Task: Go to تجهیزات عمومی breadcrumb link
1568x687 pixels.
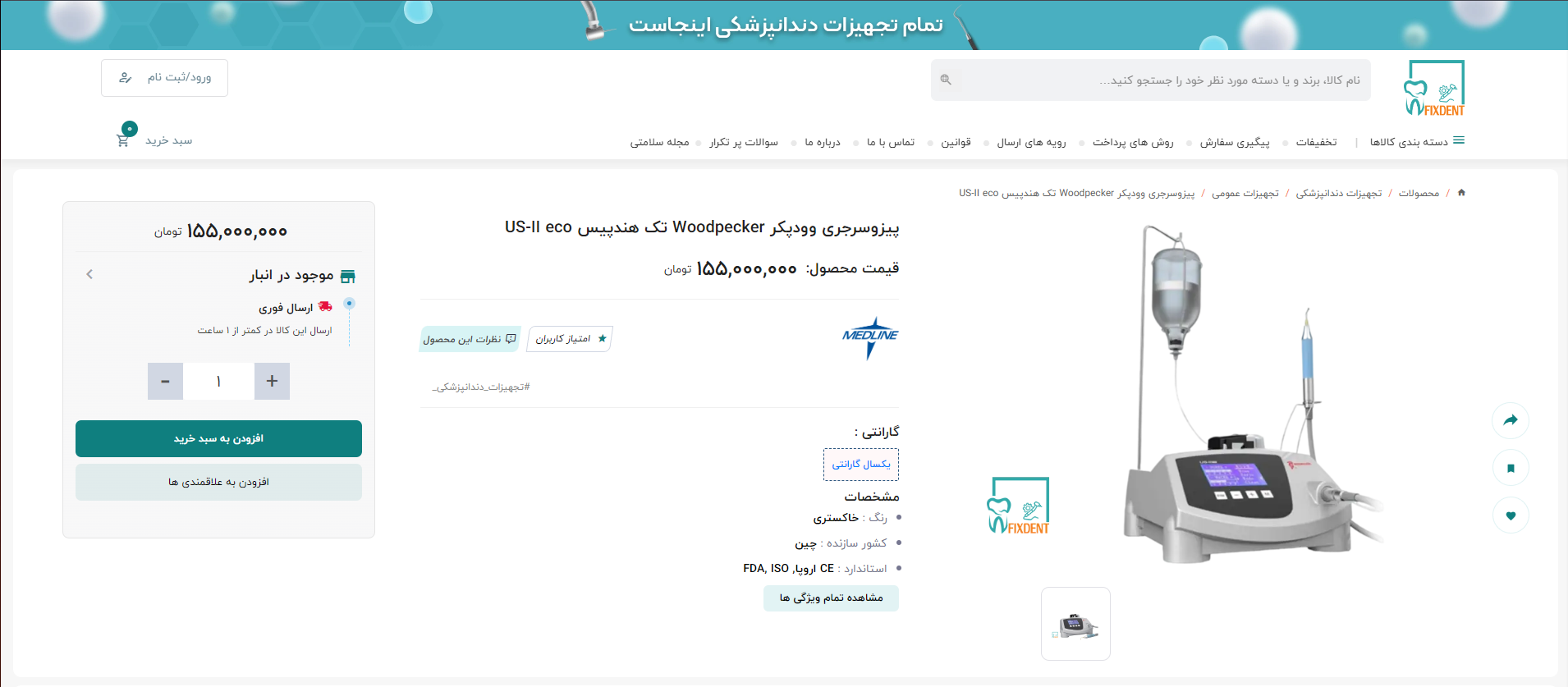Action: [1245, 193]
